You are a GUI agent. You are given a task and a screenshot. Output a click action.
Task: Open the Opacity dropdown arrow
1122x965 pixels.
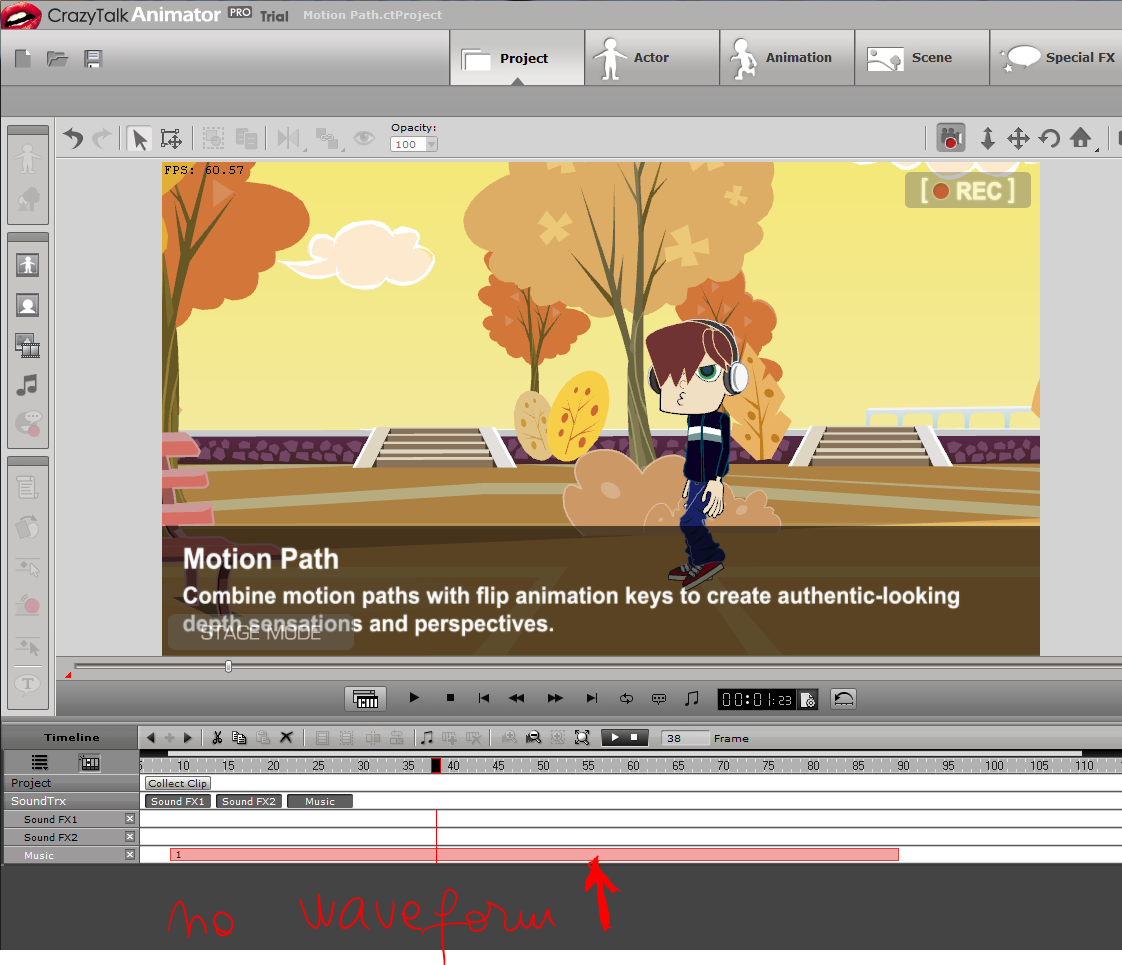[431, 144]
